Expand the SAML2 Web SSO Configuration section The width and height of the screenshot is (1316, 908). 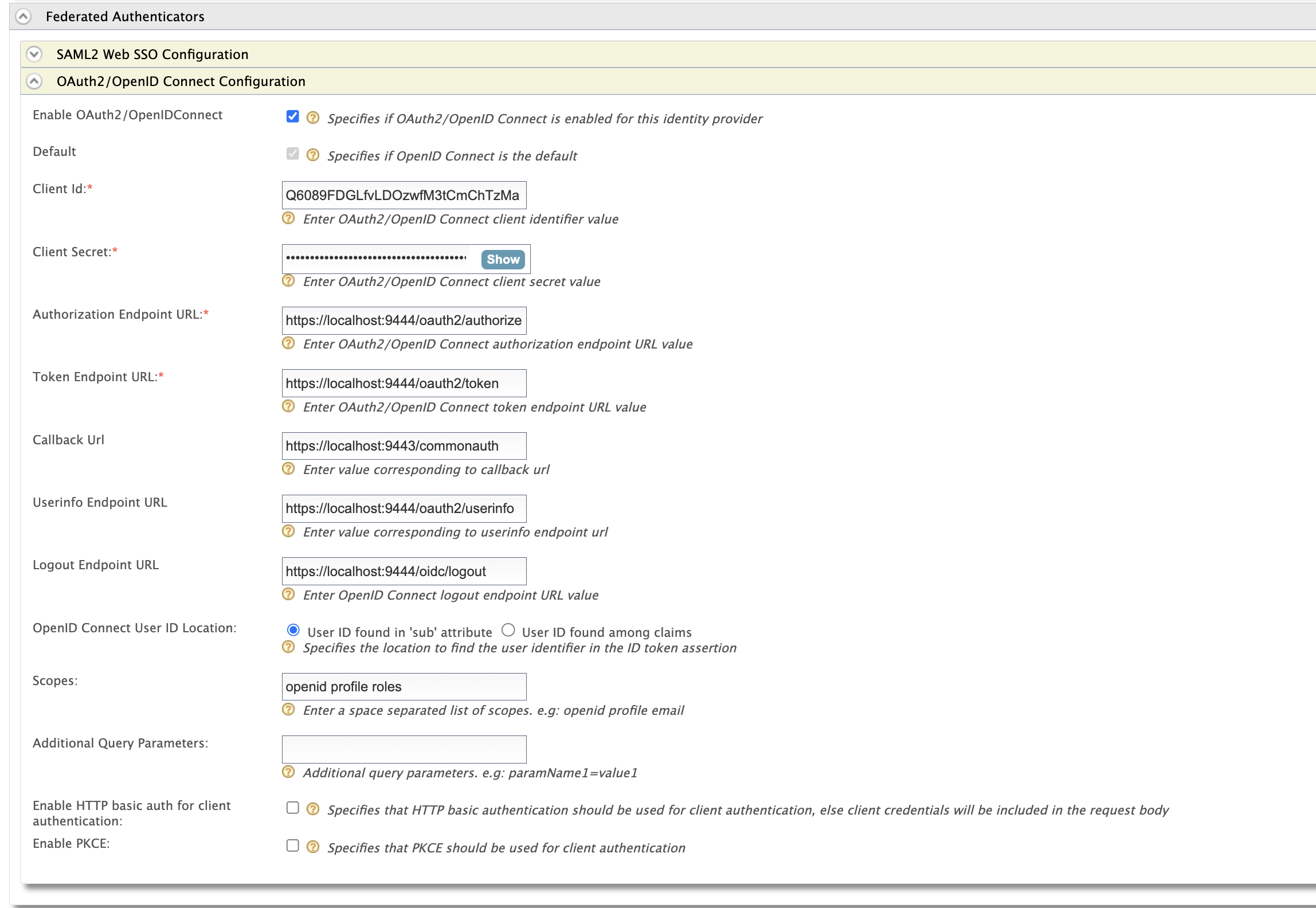pyautogui.click(x=34, y=54)
